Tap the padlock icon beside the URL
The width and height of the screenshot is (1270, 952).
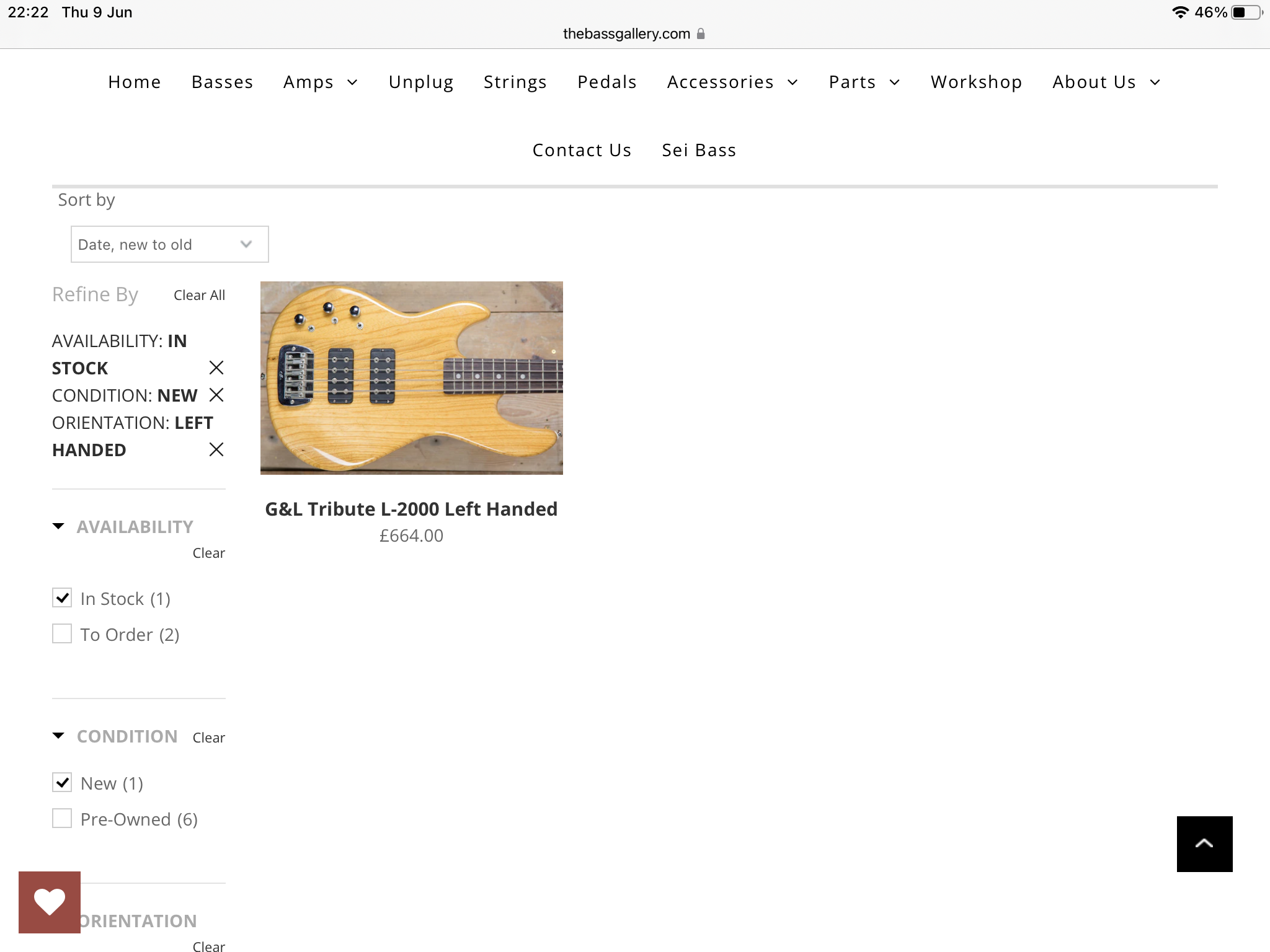pos(701,33)
